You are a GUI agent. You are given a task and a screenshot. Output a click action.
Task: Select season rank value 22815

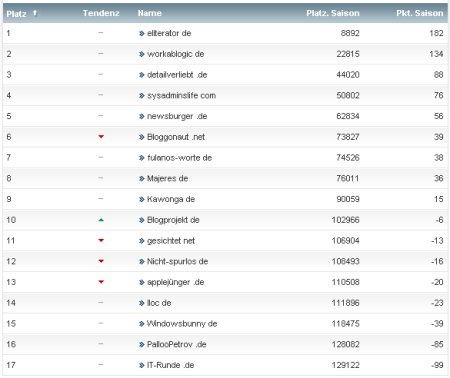(x=348, y=54)
